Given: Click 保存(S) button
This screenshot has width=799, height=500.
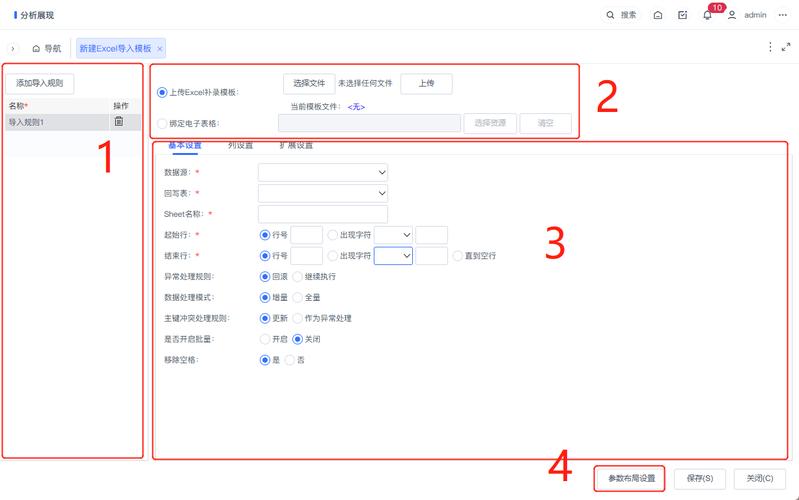Looking at the screenshot, I should coord(700,479).
